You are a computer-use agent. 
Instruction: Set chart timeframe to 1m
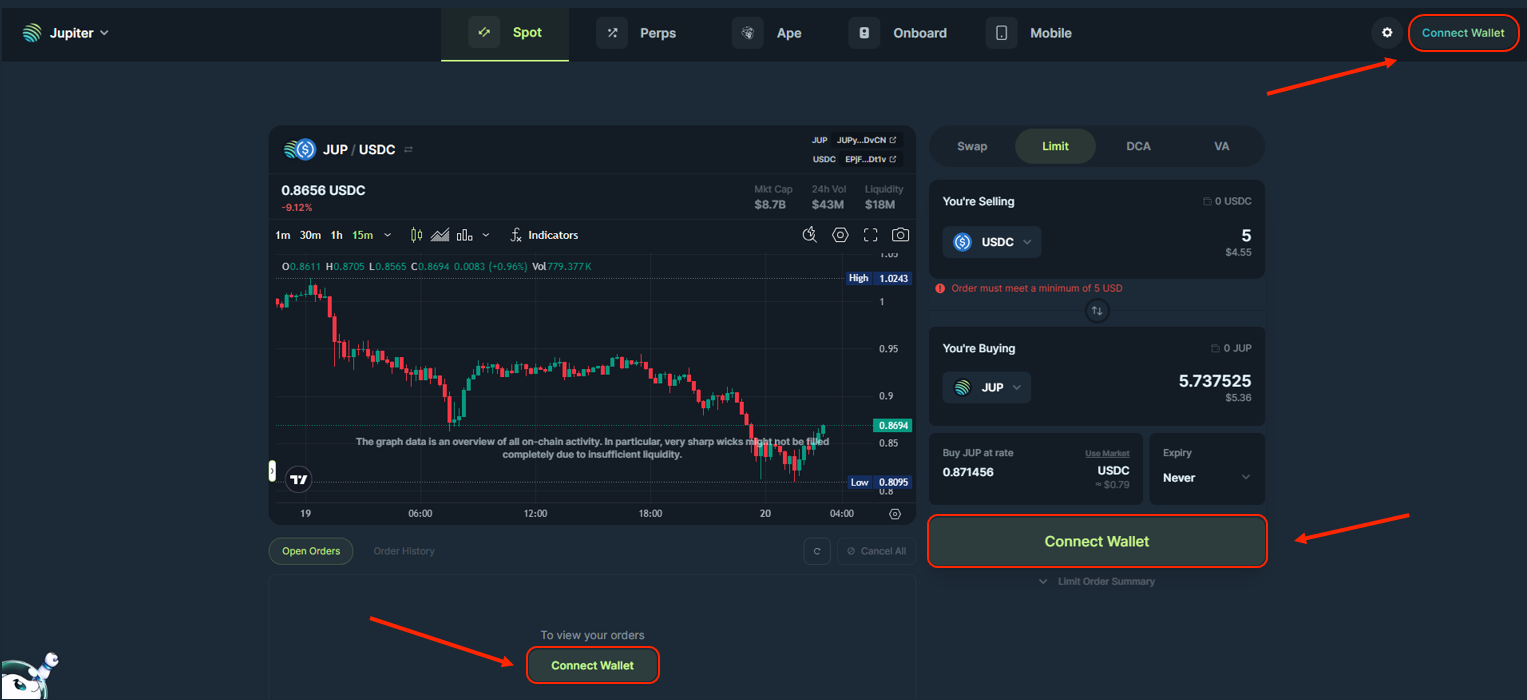(x=283, y=235)
